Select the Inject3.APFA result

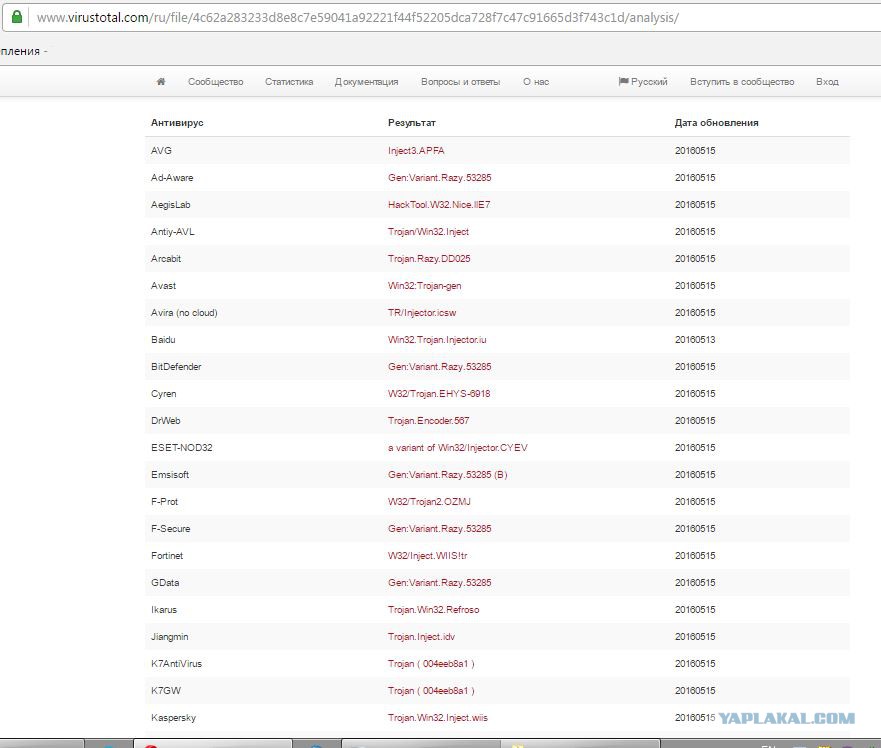coord(416,151)
